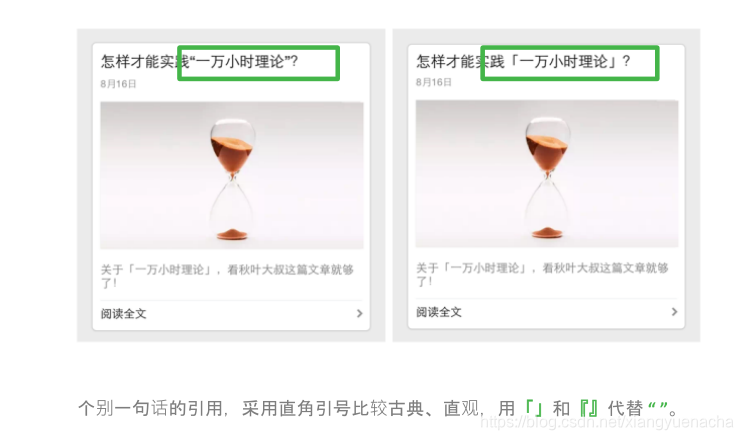Click the blog.csdn.net watermark URL
Viewport: 743px width, 440px height.
pos(607,422)
